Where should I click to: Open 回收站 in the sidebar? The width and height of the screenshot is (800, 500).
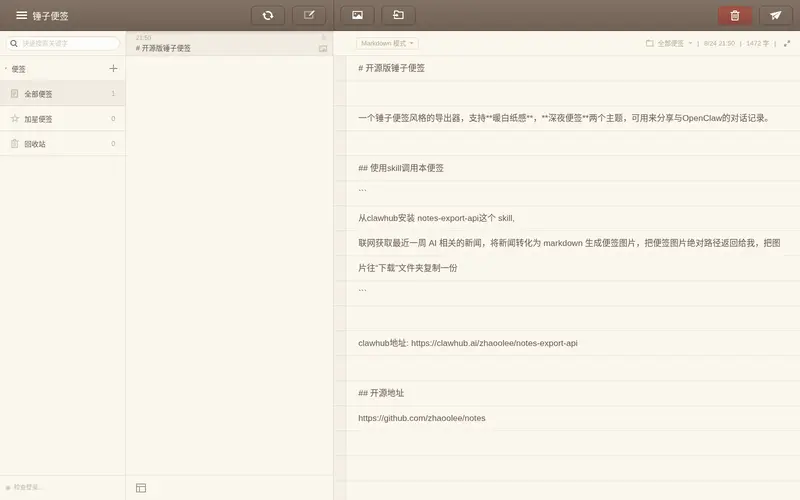tap(62, 143)
